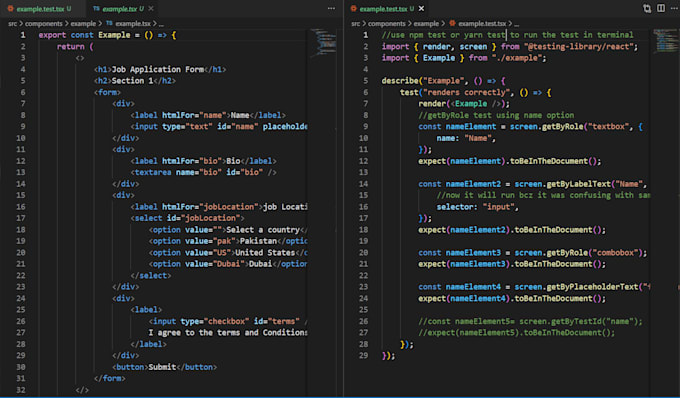Click 'I agree to the terms' text line
Screen dimensions: 680x398
point(228,333)
